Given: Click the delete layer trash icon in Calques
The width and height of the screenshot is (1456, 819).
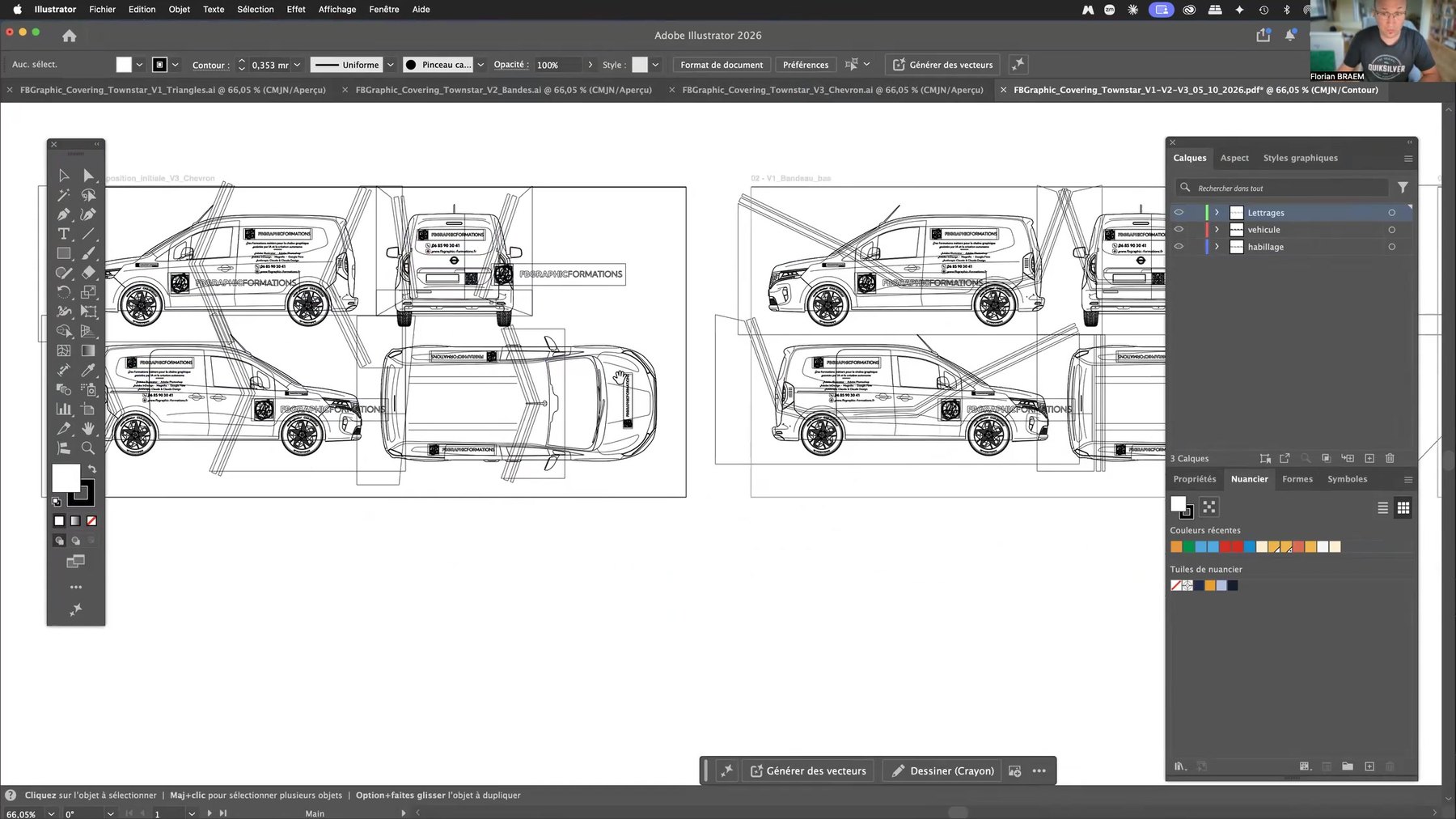Looking at the screenshot, I should click(x=1390, y=458).
